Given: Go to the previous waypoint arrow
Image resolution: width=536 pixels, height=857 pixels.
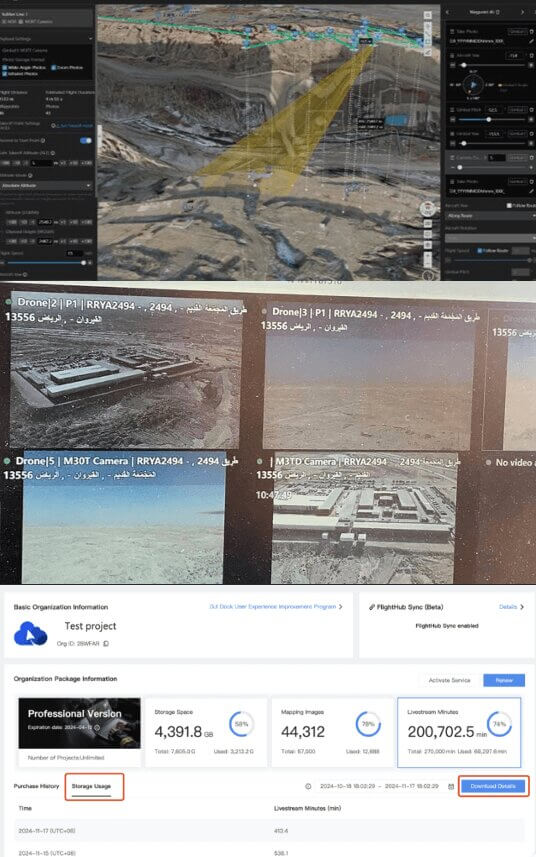Looking at the screenshot, I should click(x=447, y=11).
